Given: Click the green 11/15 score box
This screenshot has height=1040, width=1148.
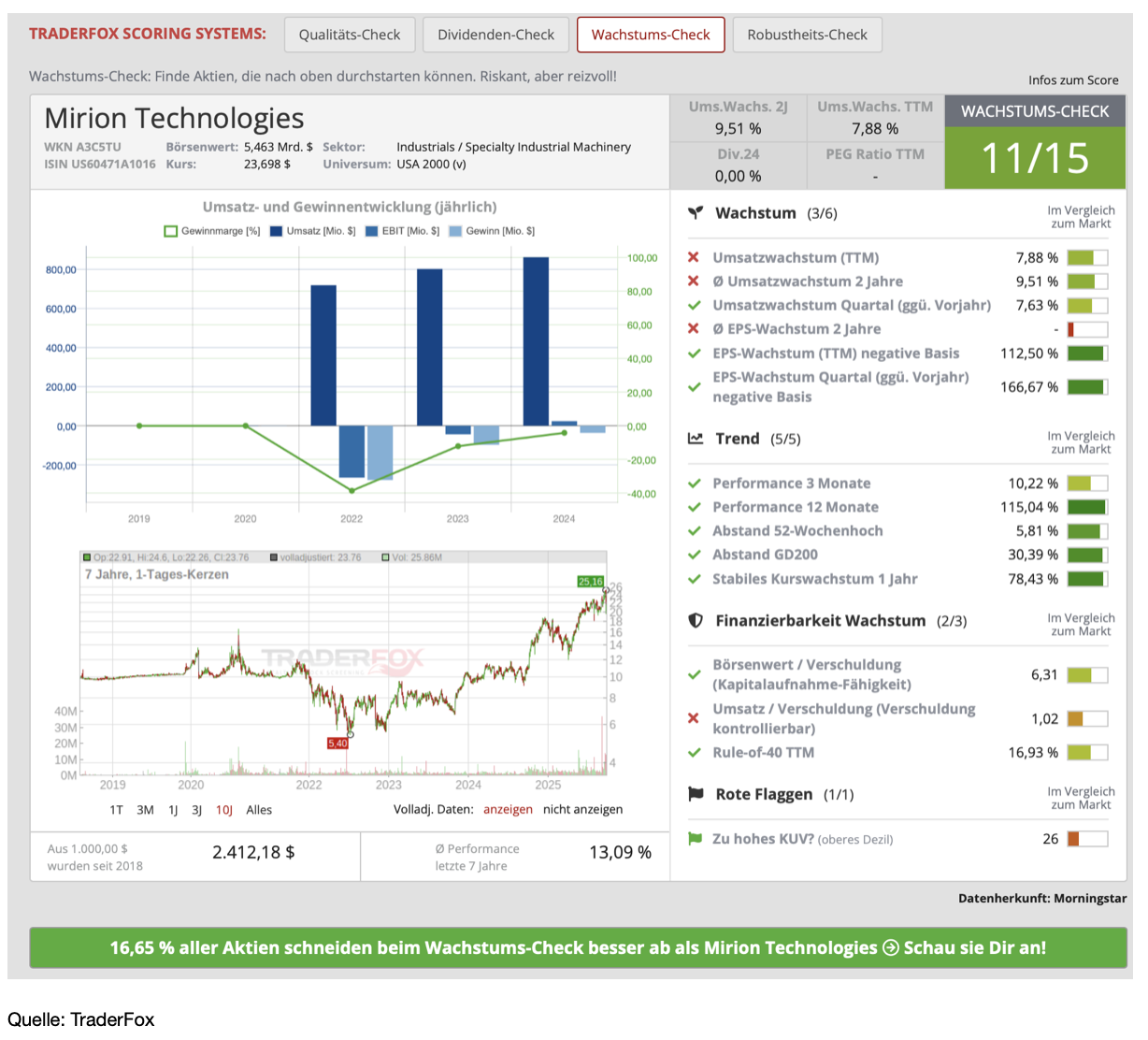Looking at the screenshot, I should point(1035,158).
